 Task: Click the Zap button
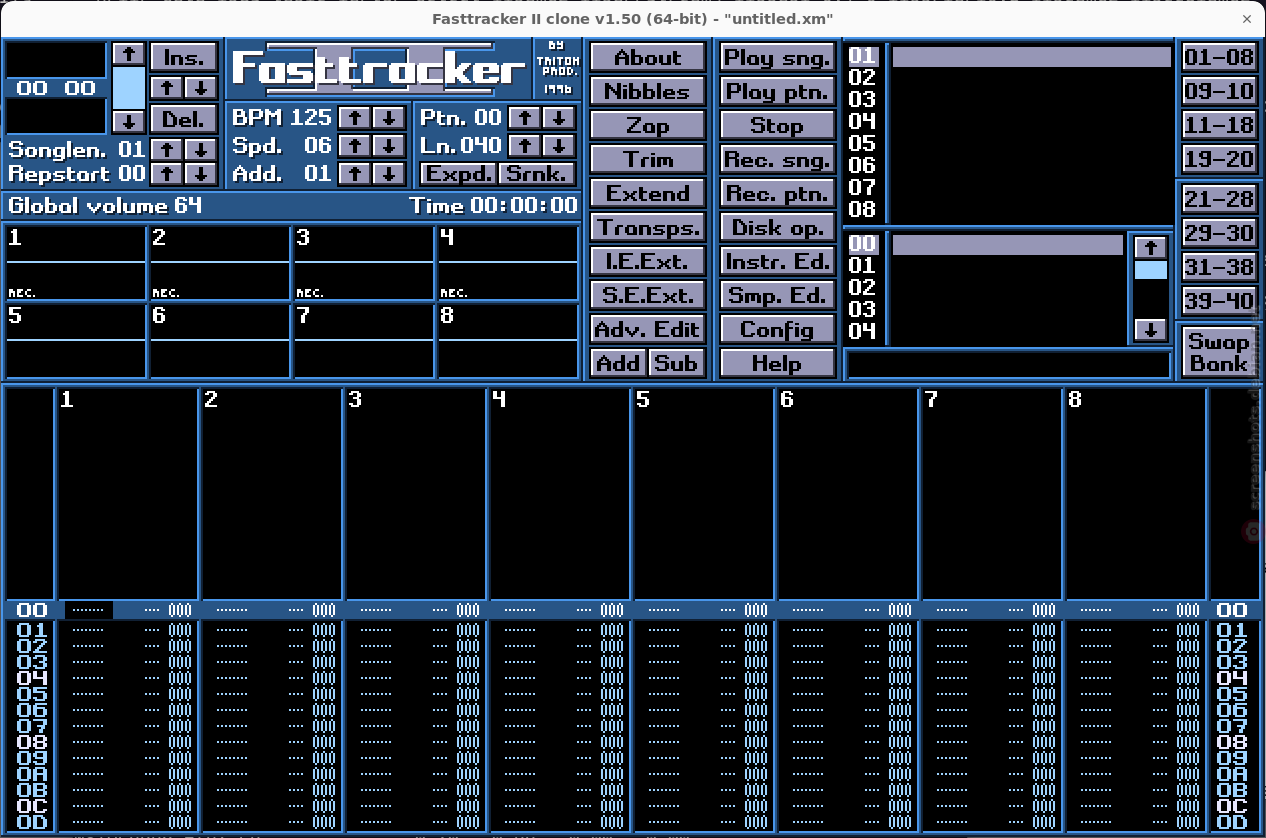point(647,125)
